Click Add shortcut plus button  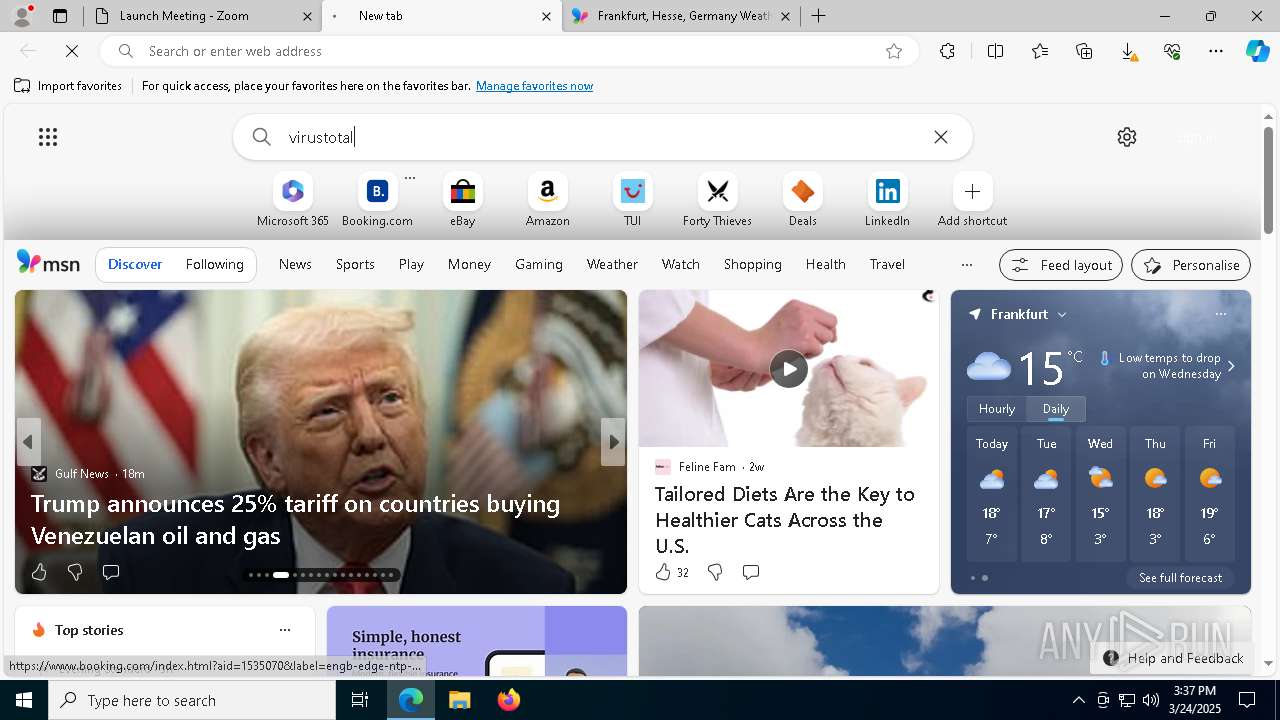pos(972,200)
